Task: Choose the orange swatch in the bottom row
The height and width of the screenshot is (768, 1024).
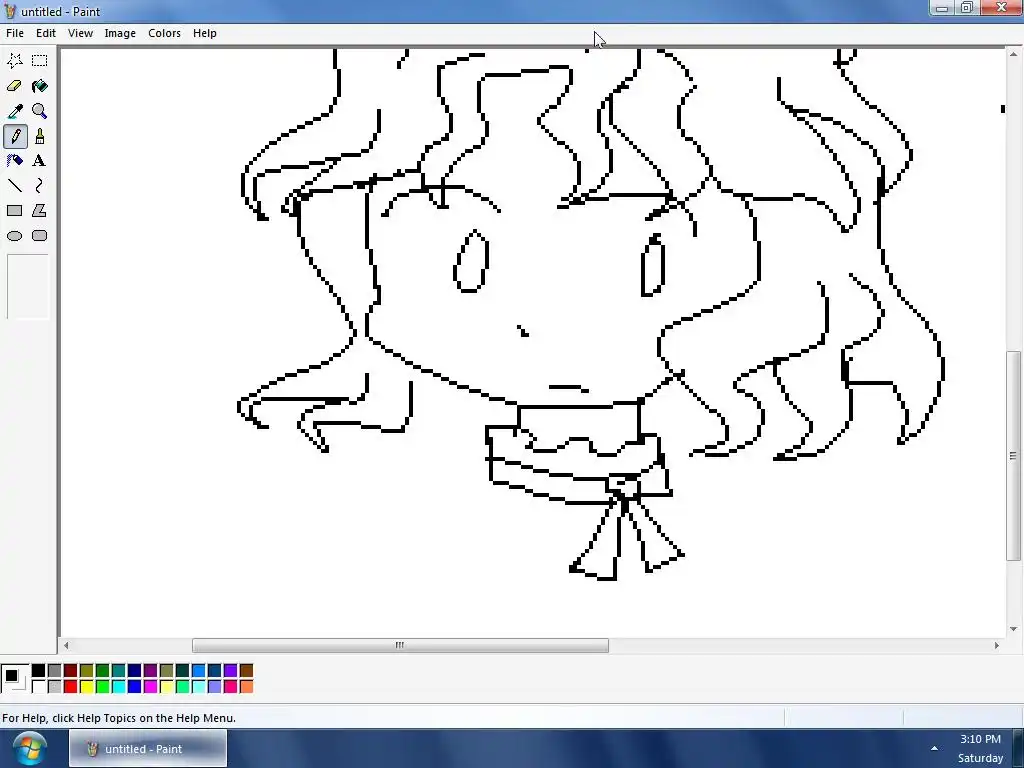Action: [x=246, y=686]
